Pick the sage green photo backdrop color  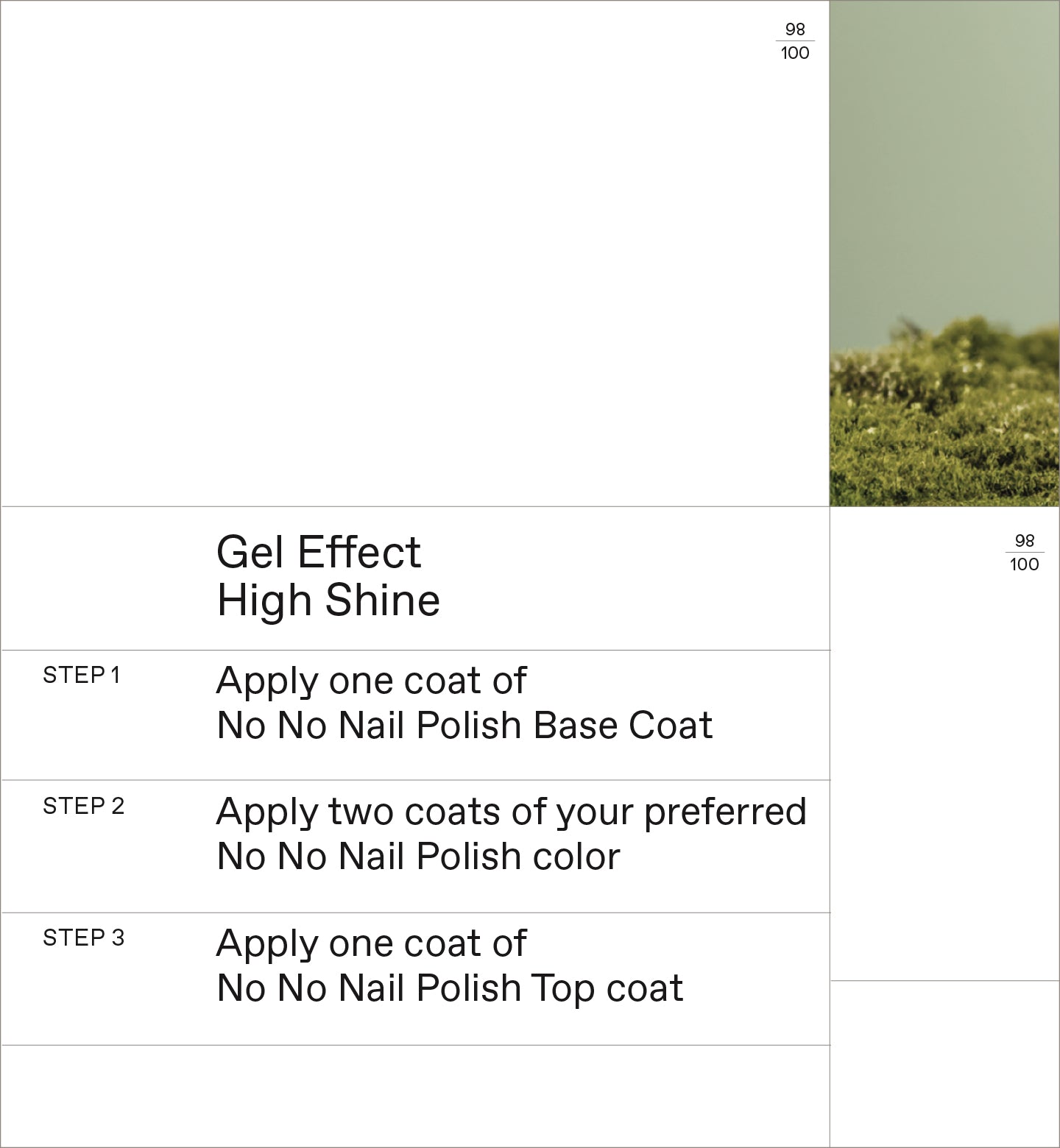[x=944, y=147]
